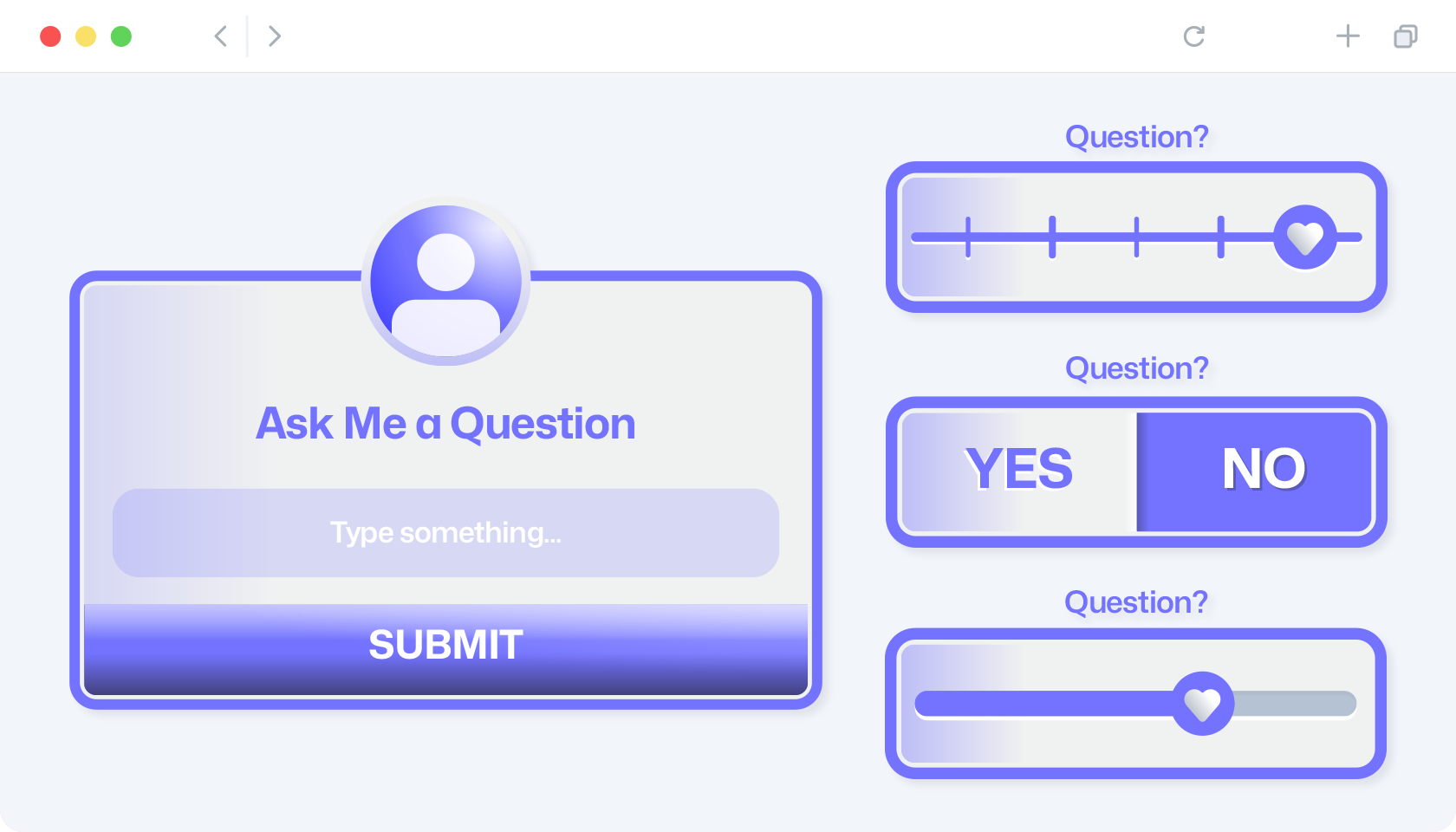Click the user profile avatar icon
The width and height of the screenshot is (1456, 832).
[x=445, y=282]
